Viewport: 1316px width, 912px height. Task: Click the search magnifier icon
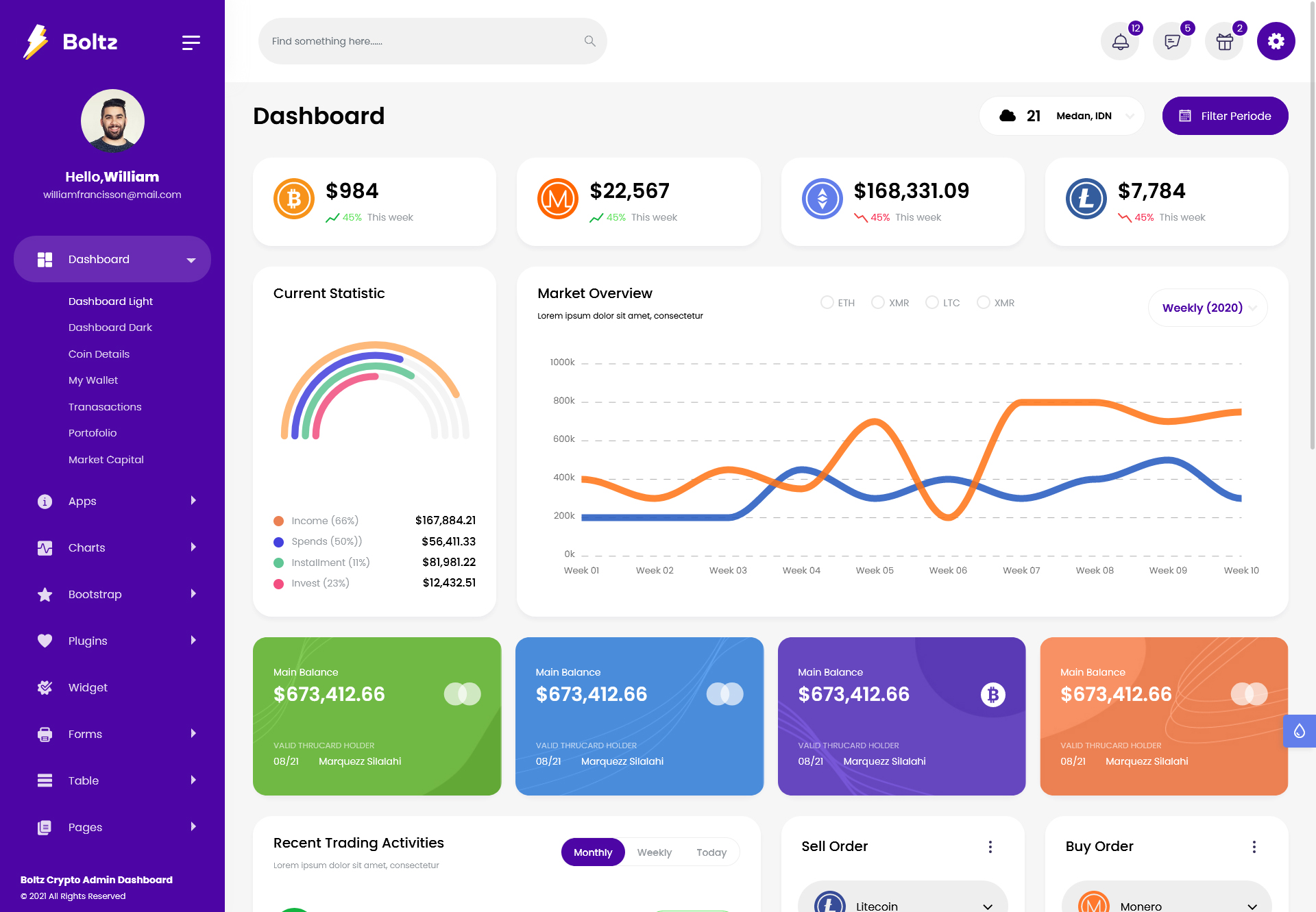click(589, 41)
